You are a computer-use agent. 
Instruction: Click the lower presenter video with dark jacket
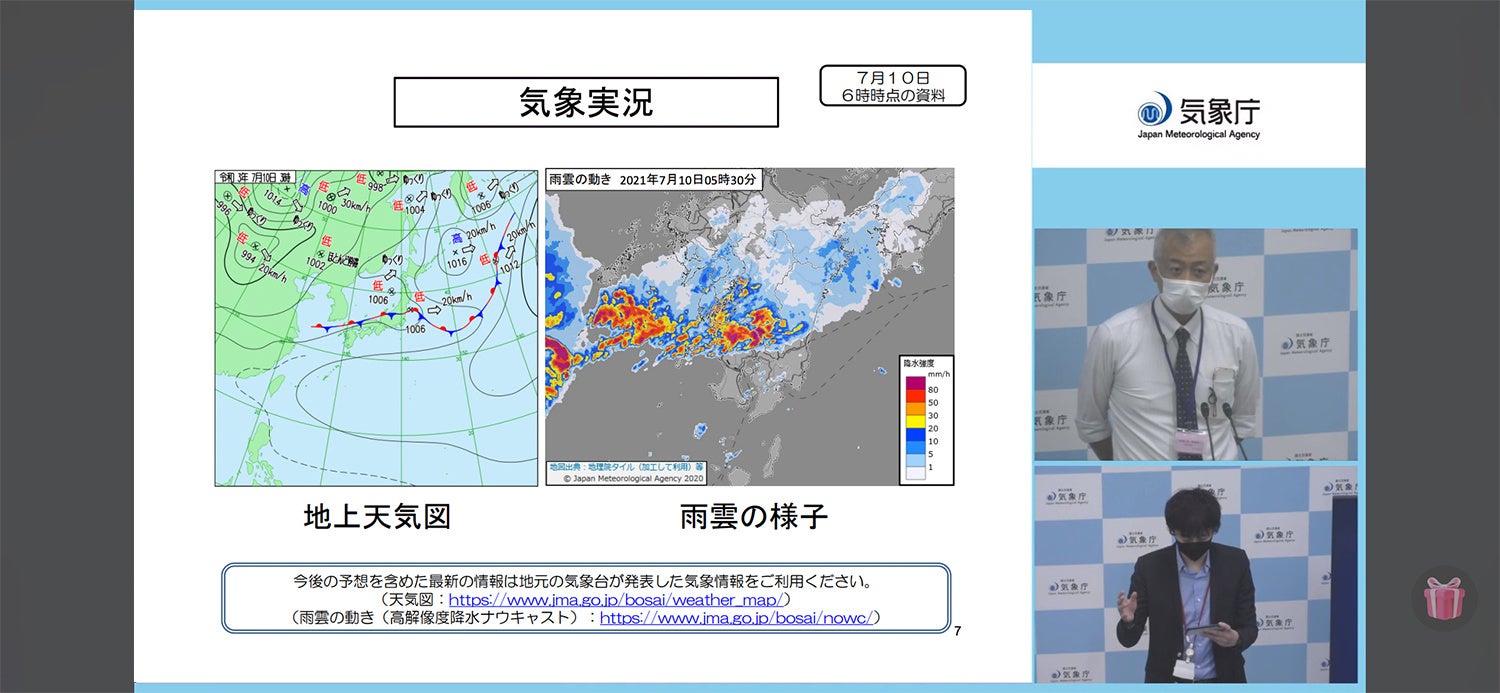tap(1196, 574)
